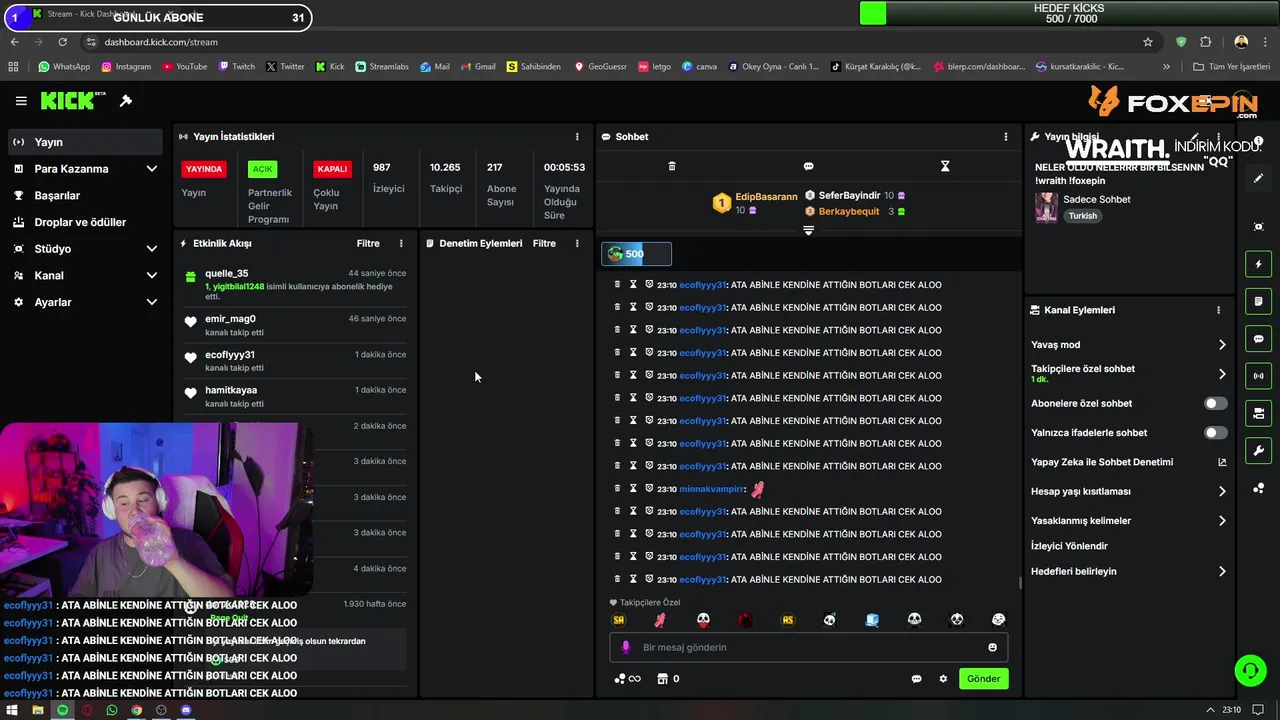This screenshot has height=720, width=1280.
Task: Open Takipçilere özel sohbet options arrow
Action: (1222, 374)
